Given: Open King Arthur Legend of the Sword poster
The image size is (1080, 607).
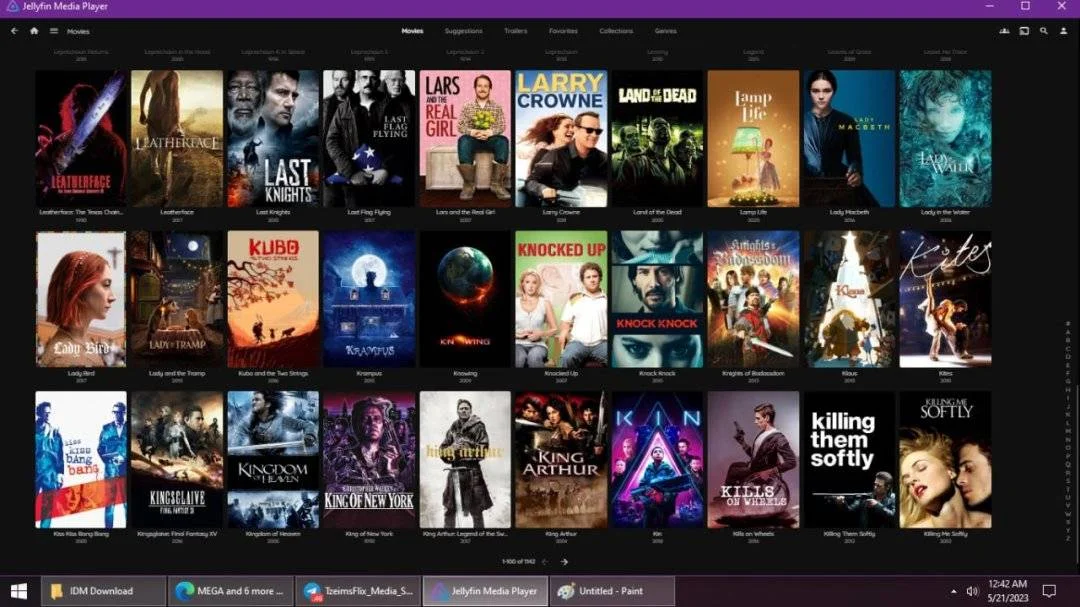Looking at the screenshot, I should click(x=465, y=460).
